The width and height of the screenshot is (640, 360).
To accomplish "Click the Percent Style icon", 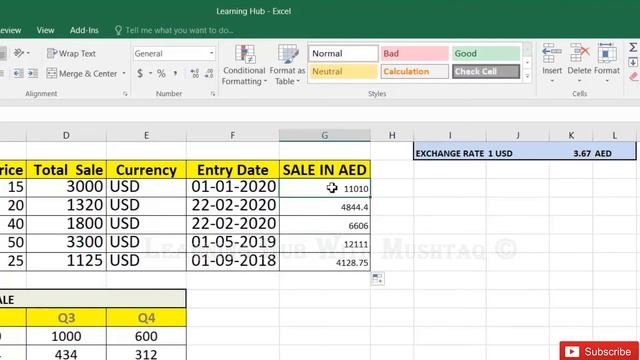I will click(161, 73).
